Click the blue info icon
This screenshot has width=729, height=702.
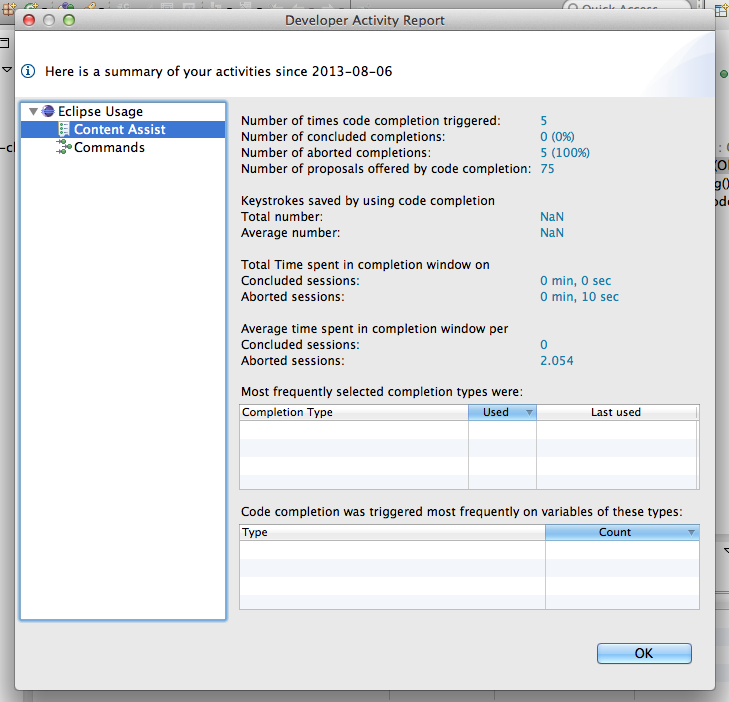pyautogui.click(x=28, y=71)
